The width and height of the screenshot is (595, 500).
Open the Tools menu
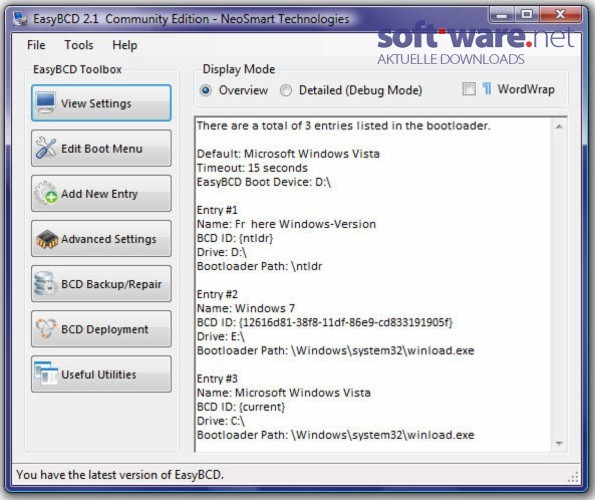click(79, 45)
